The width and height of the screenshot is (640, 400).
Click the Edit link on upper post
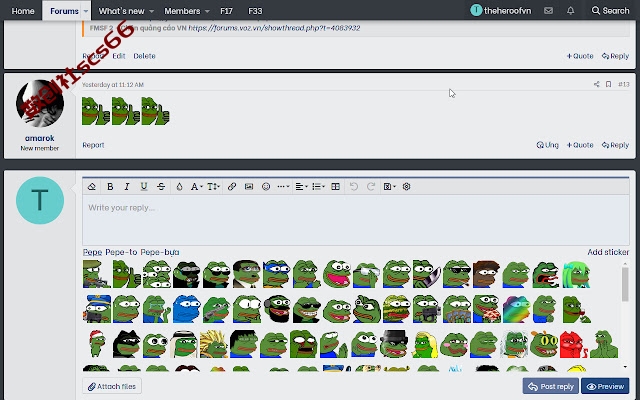119,56
